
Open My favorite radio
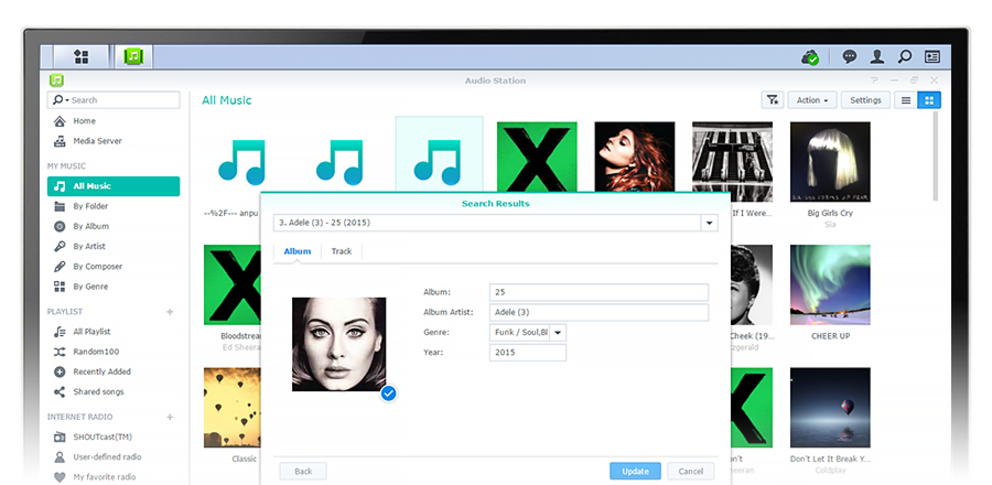113,477
